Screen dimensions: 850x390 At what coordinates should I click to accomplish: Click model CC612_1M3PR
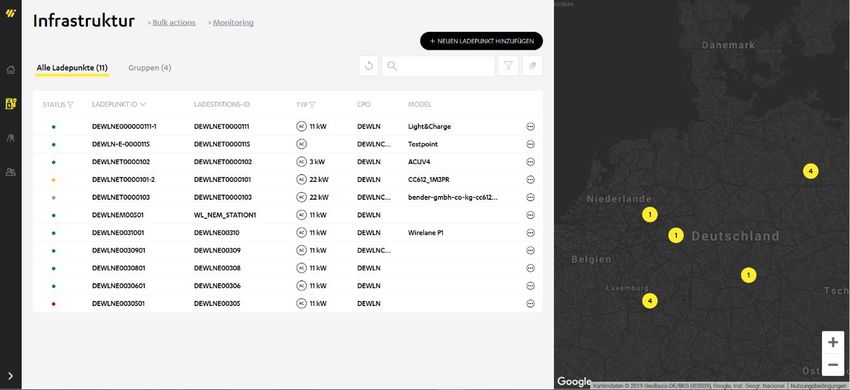click(428, 180)
